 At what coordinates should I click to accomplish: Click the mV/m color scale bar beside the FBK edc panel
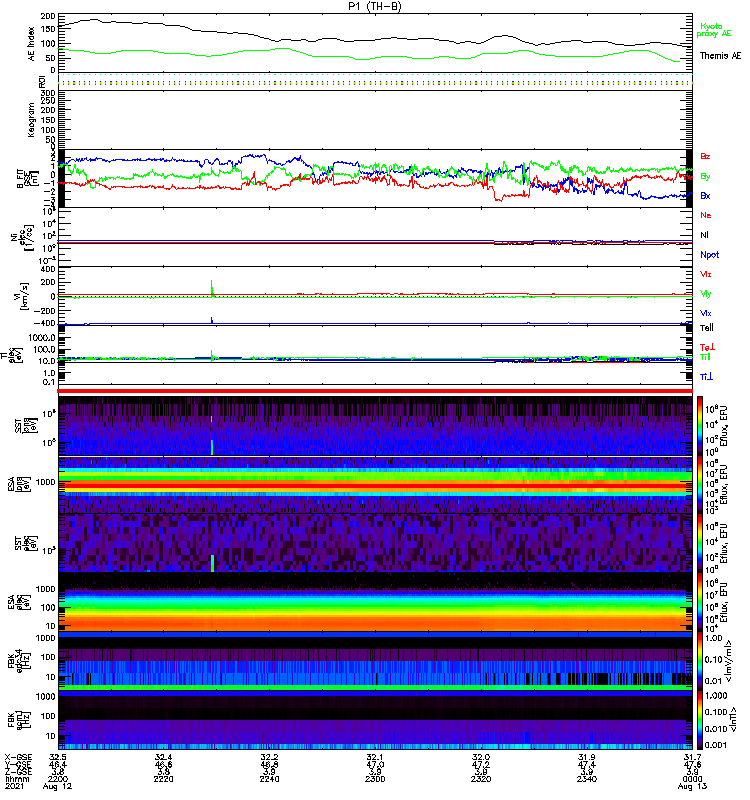pyautogui.click(x=700, y=661)
